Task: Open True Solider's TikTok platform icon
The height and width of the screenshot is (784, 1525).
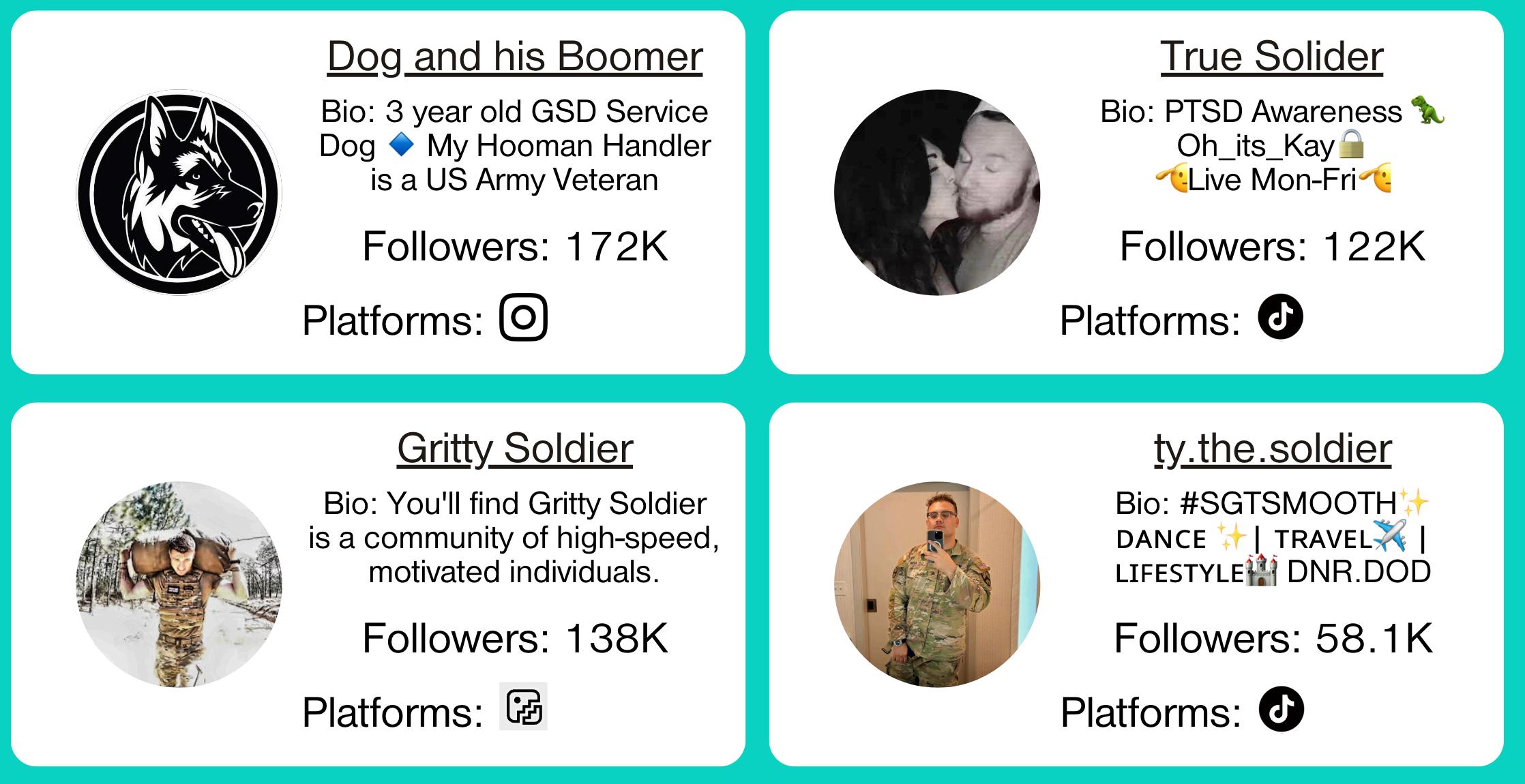Action: (x=1280, y=318)
